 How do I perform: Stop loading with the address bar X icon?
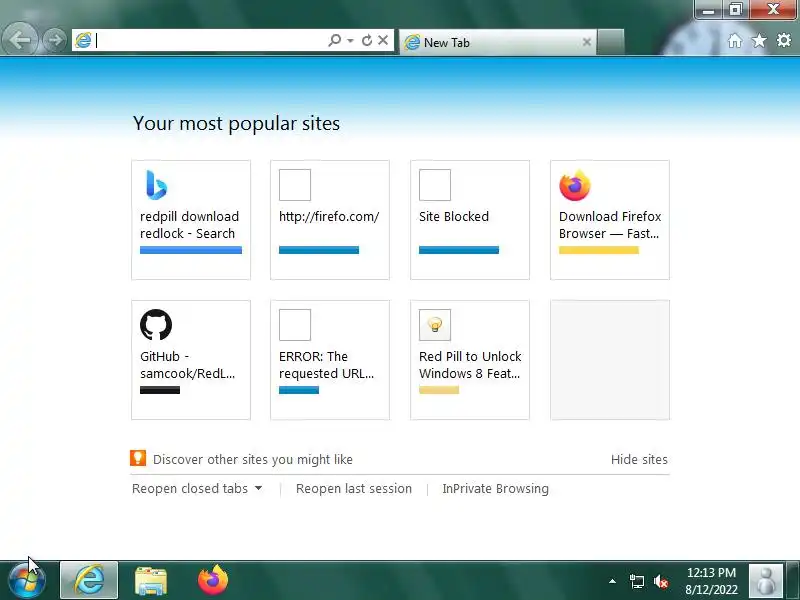(x=383, y=40)
